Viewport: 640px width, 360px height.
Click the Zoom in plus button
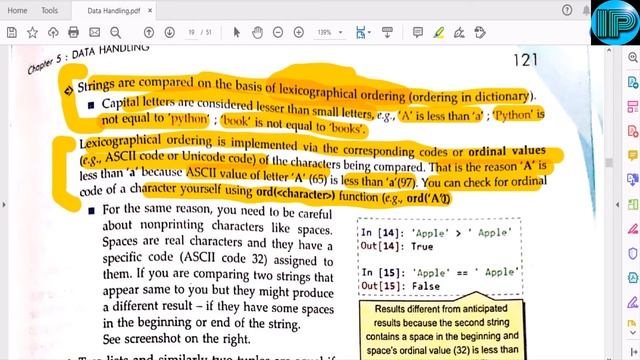[x=299, y=32]
